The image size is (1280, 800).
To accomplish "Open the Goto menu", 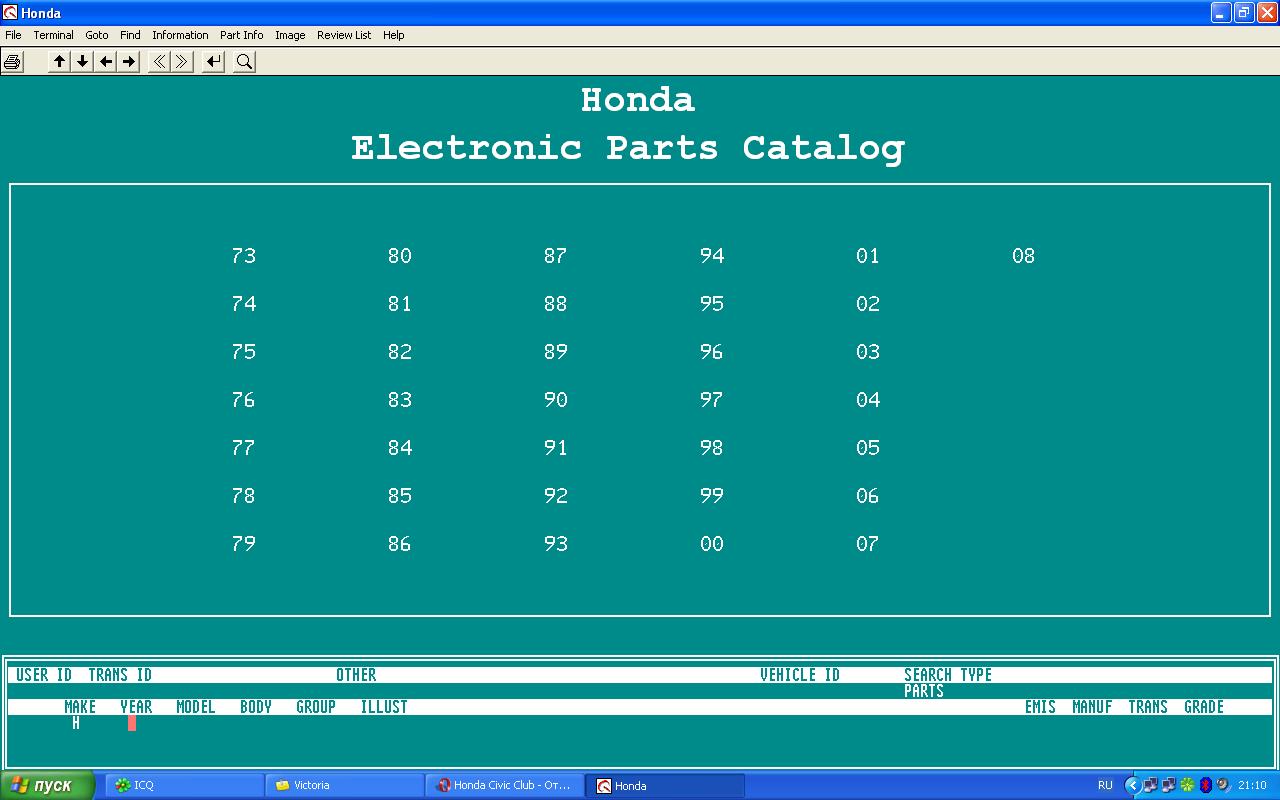I will click(x=97, y=35).
